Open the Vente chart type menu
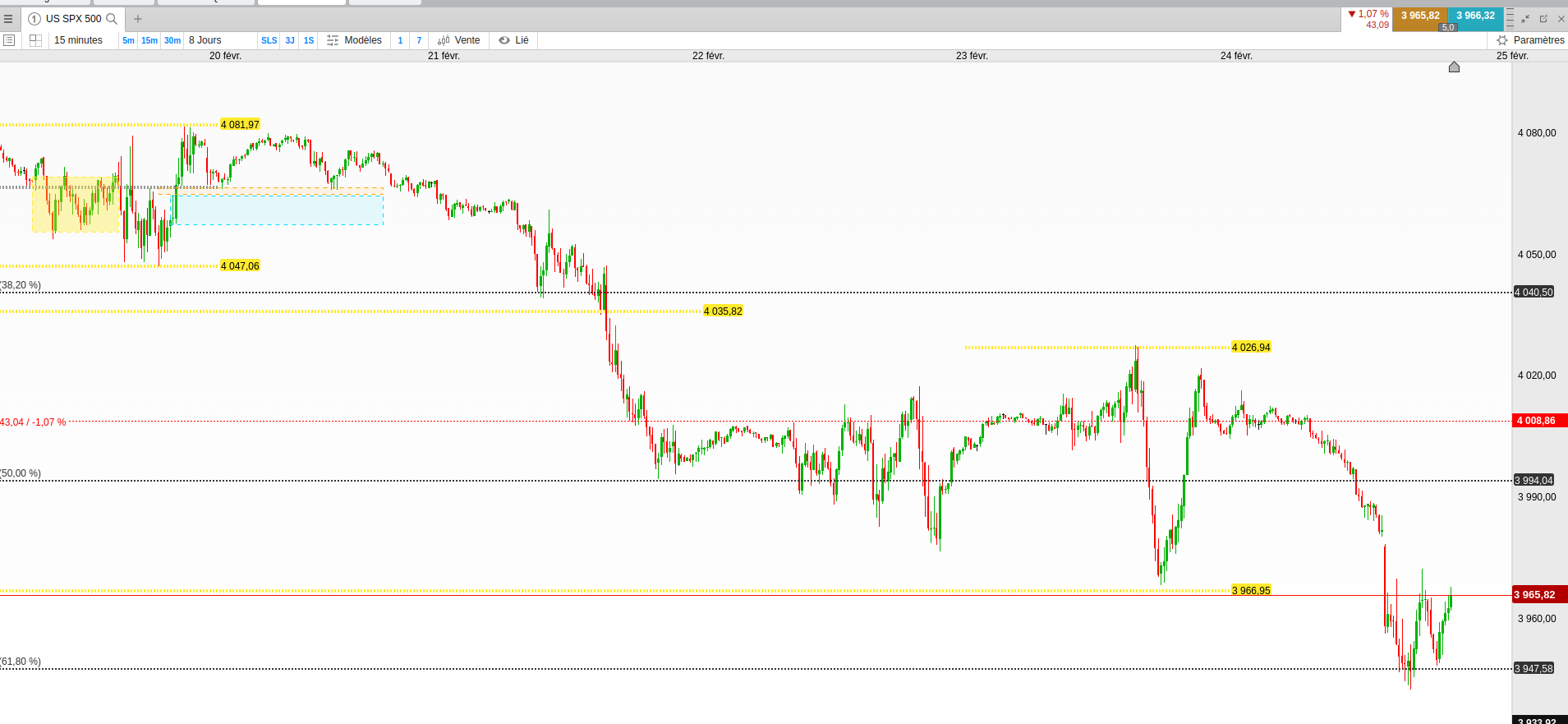The image size is (1568, 724). [x=459, y=40]
